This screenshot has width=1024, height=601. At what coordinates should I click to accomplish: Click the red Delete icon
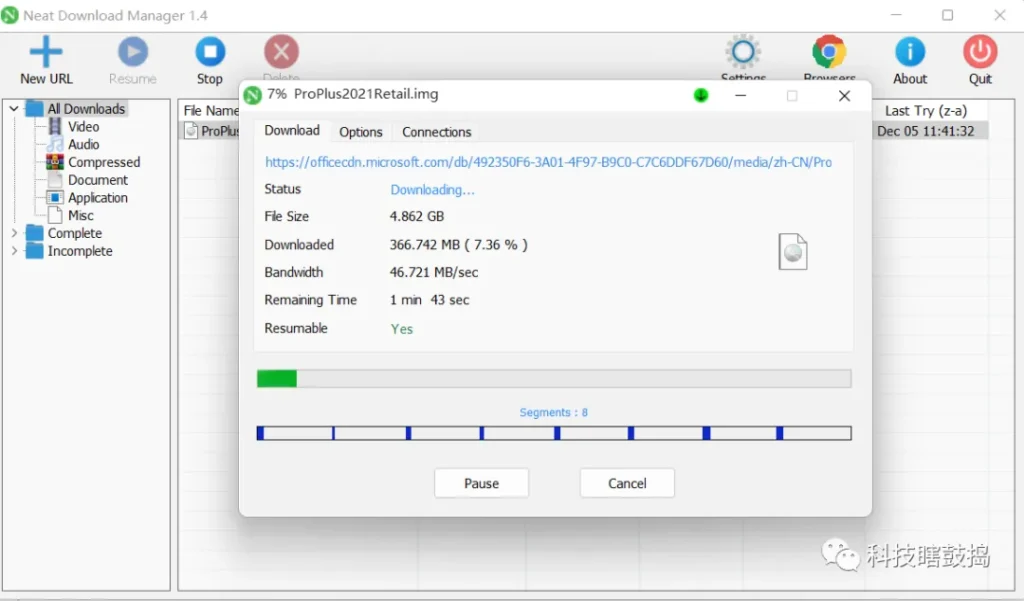coord(281,52)
